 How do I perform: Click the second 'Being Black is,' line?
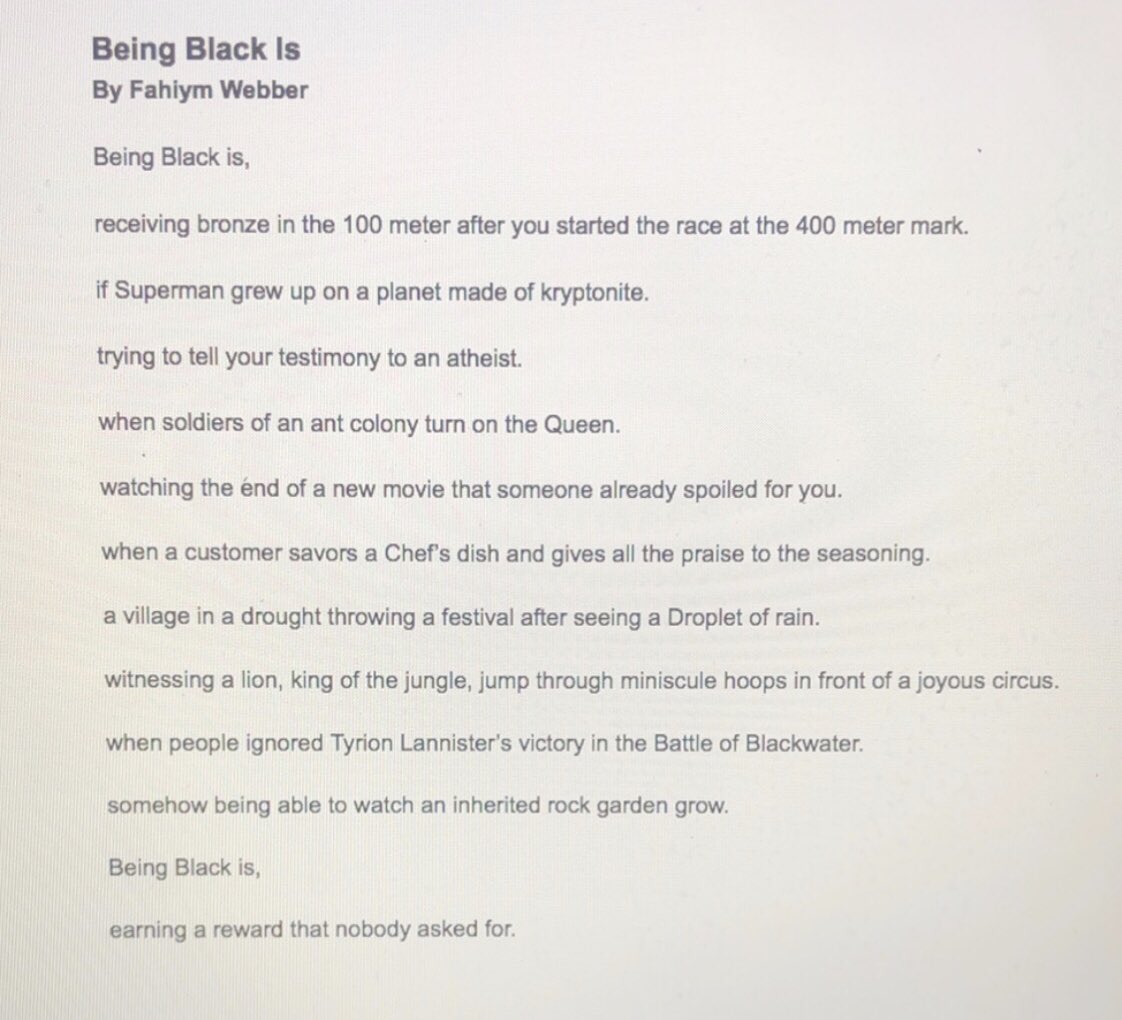[x=184, y=868]
